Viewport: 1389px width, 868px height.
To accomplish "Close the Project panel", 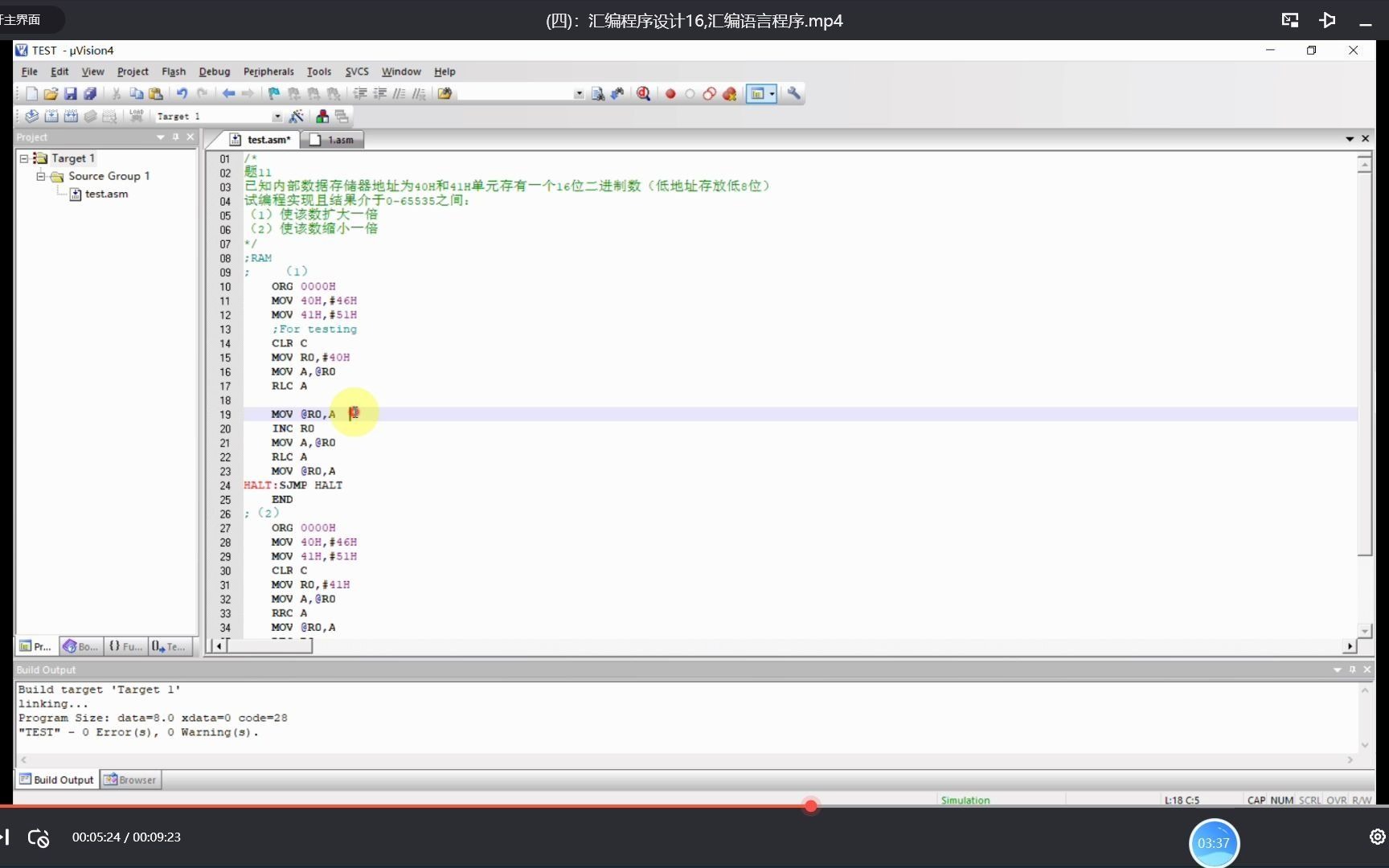I will tap(191, 137).
